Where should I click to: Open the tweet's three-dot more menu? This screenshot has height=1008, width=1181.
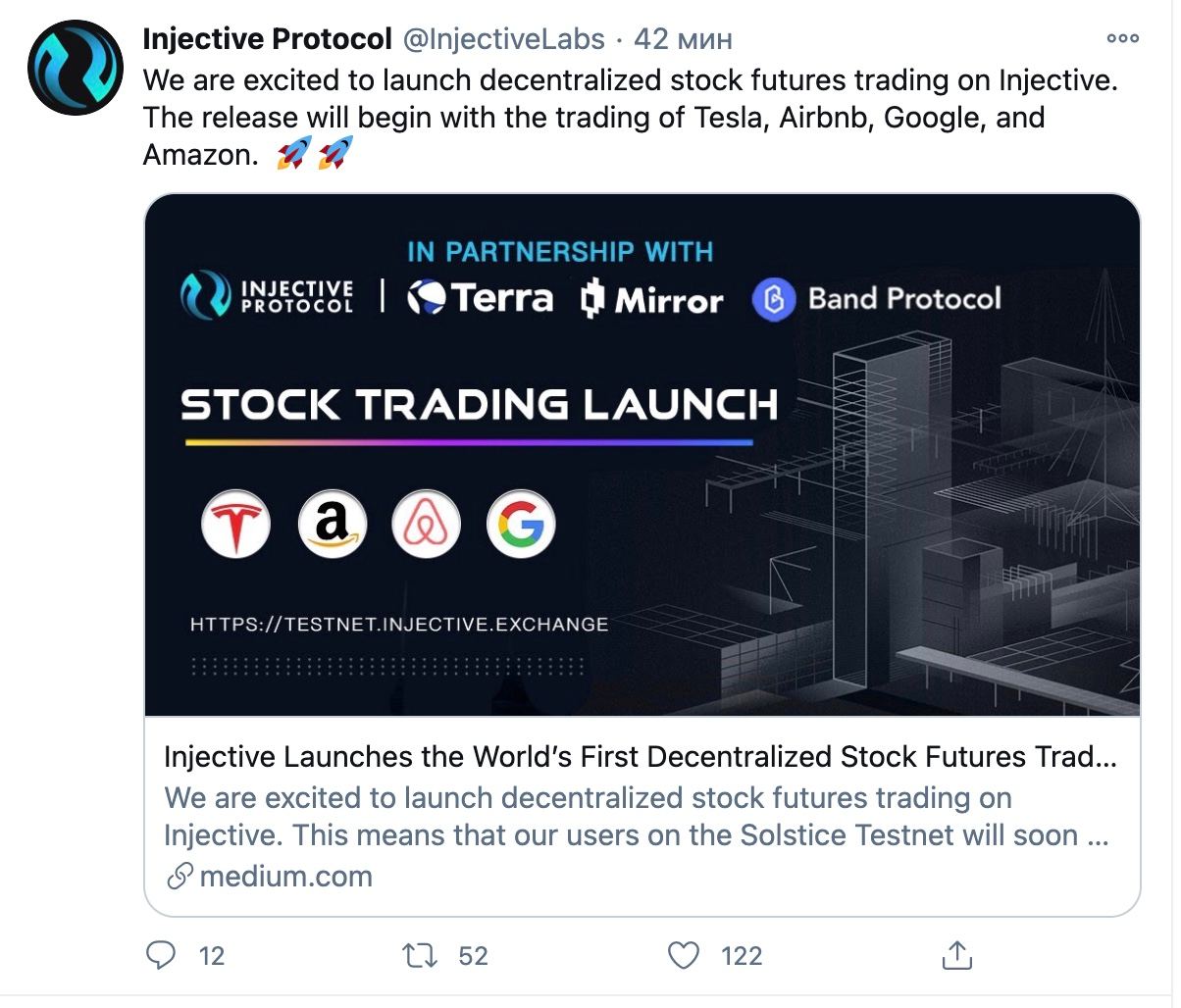[1122, 39]
